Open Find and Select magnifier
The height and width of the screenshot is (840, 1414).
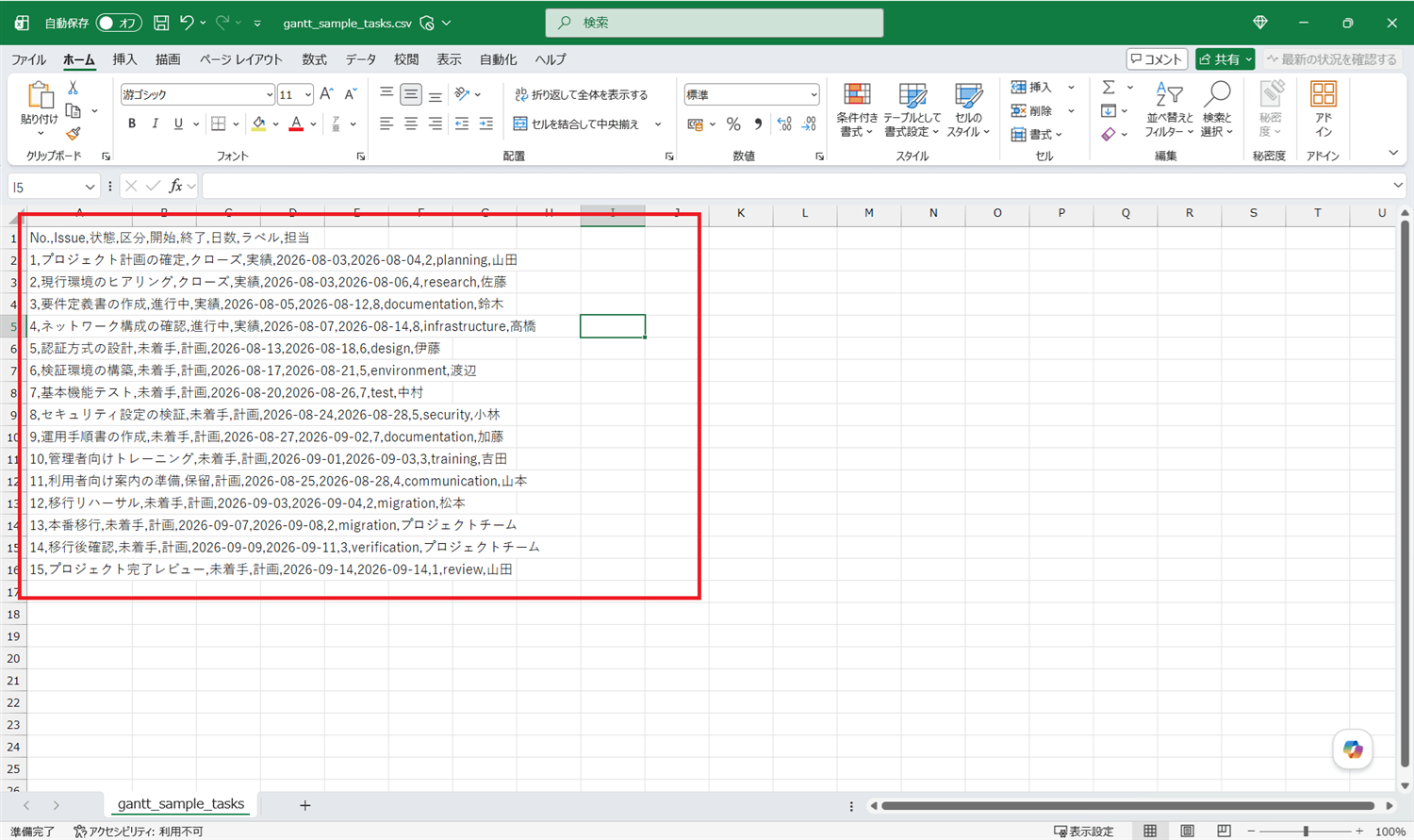[x=1217, y=109]
